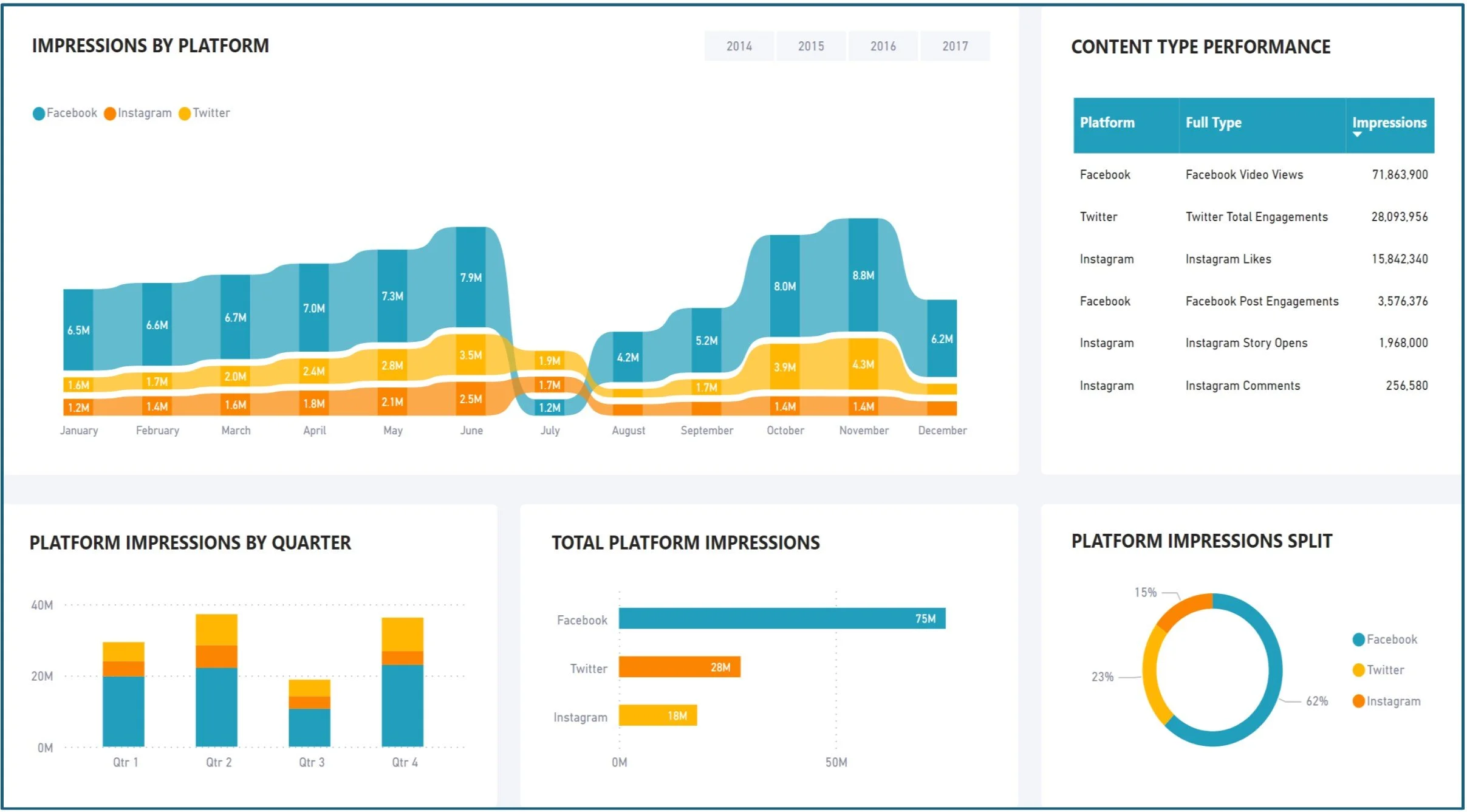Image resolution: width=1467 pixels, height=812 pixels.
Task: Click the Instagram donut legend dot
Action: (1359, 701)
